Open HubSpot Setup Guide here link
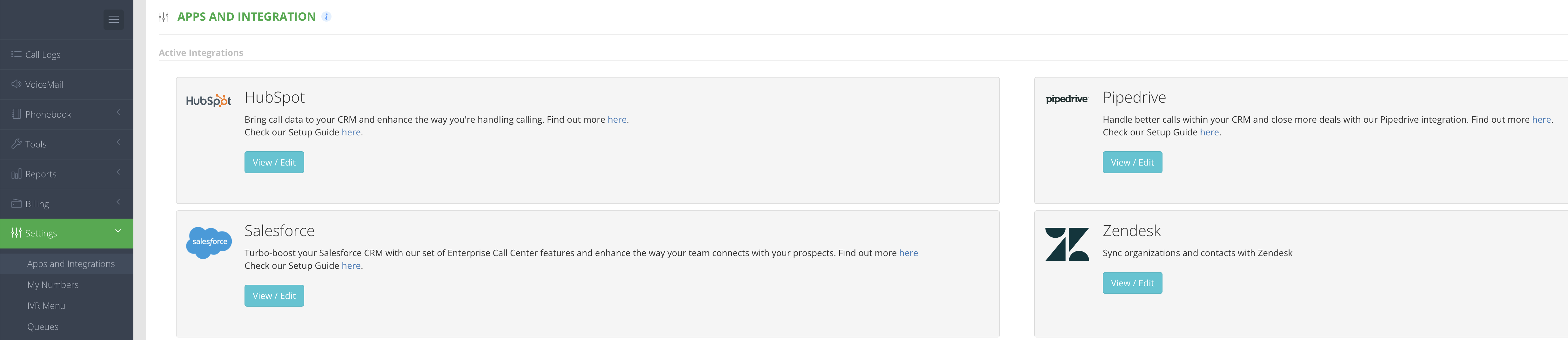 [x=351, y=132]
